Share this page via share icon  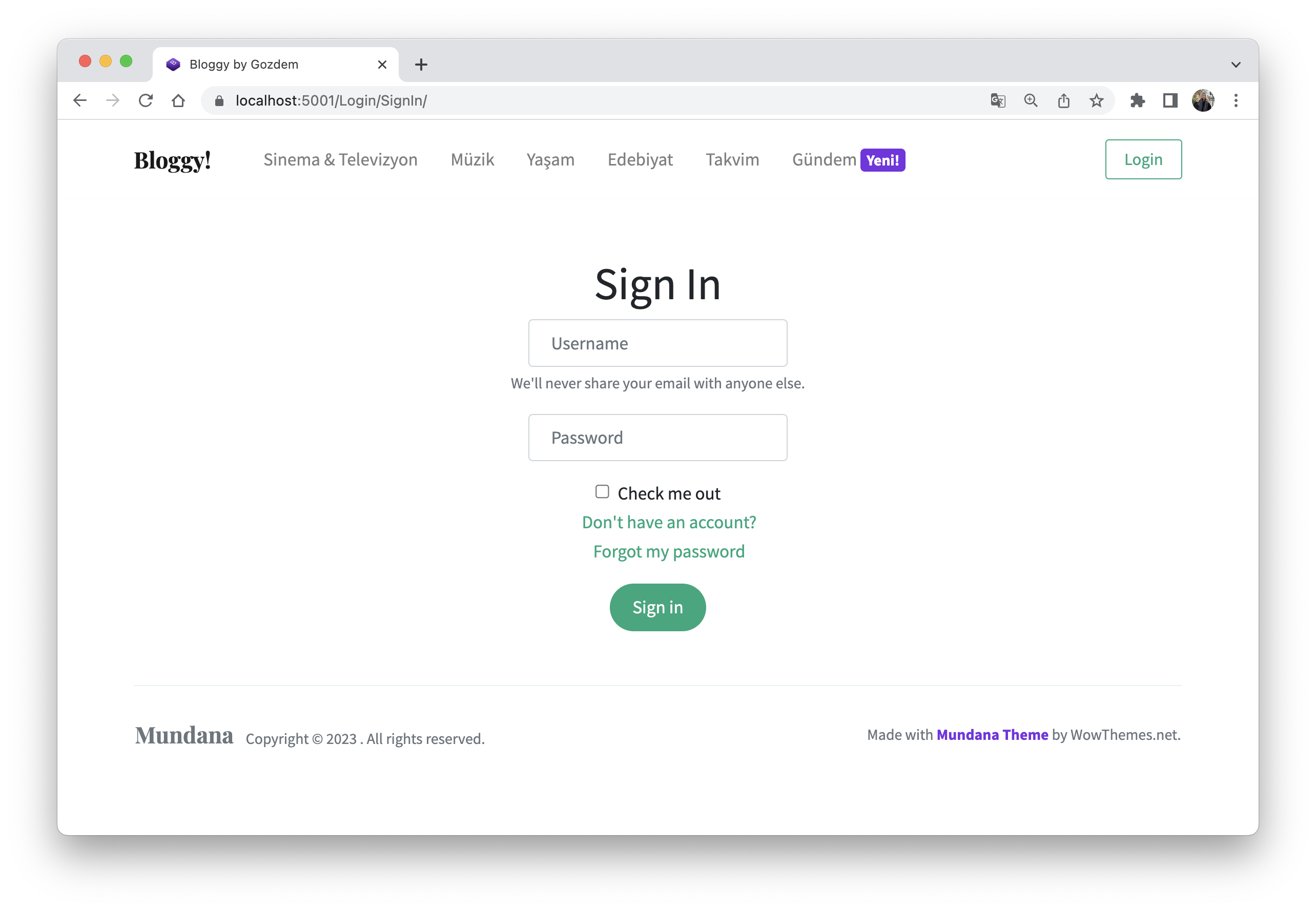tap(1063, 100)
